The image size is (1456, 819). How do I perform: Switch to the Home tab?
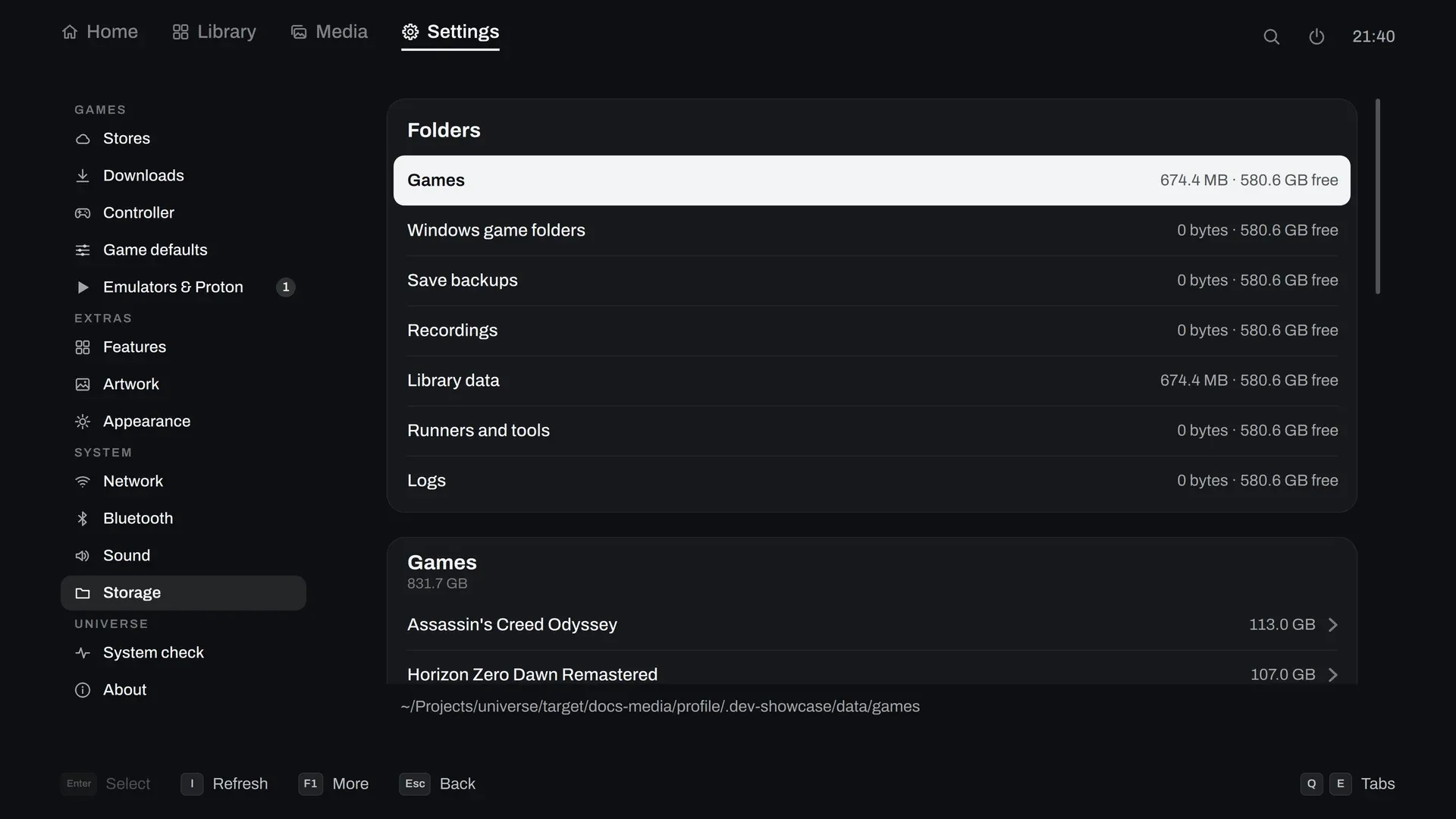[99, 32]
